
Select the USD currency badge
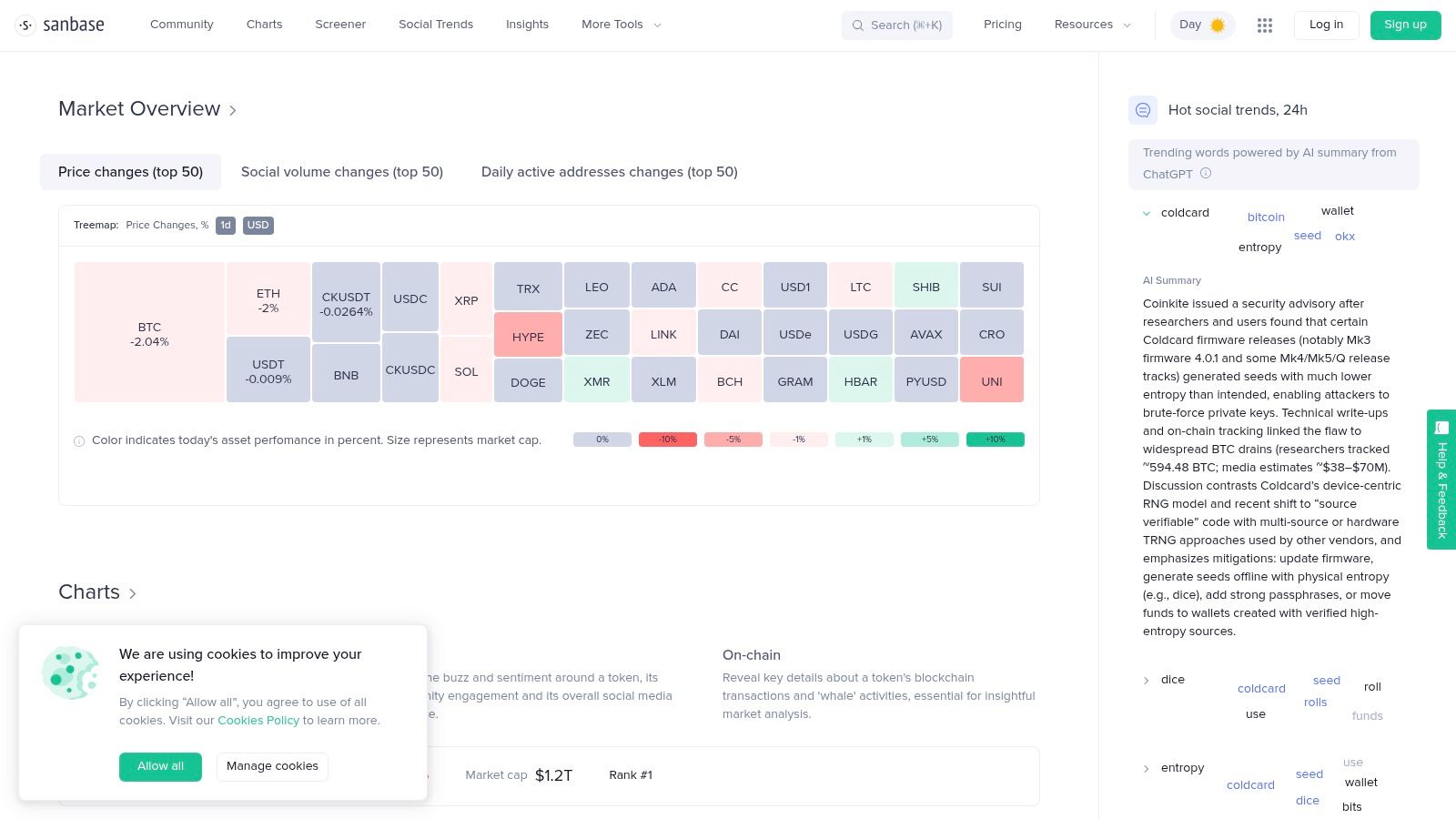pyautogui.click(x=258, y=225)
